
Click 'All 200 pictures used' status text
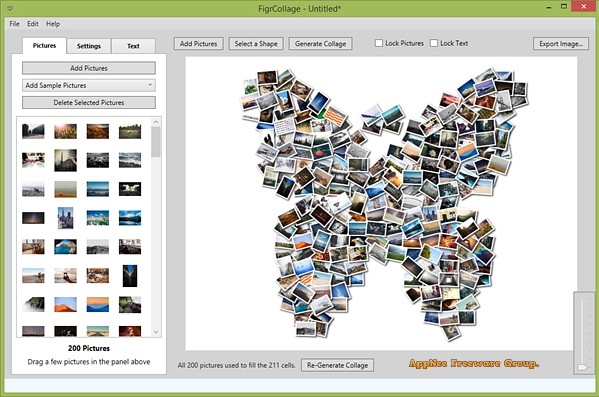236,365
